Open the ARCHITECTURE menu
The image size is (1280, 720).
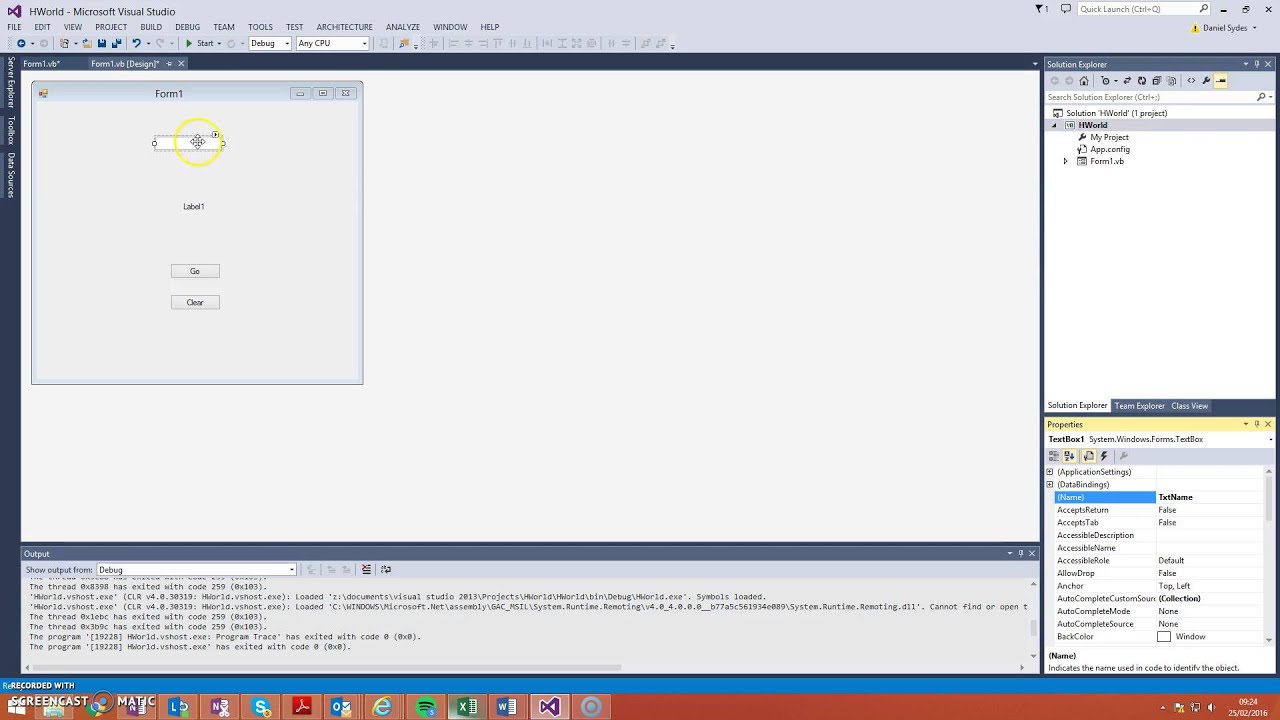[x=344, y=27]
